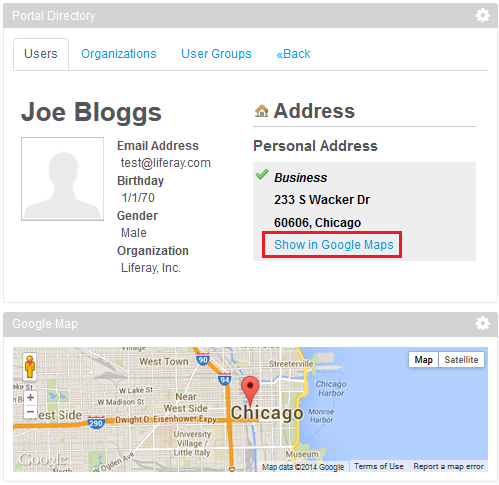This screenshot has height=485, width=499.
Task: Click the red location pin on Chicago
Action: pos(250,391)
